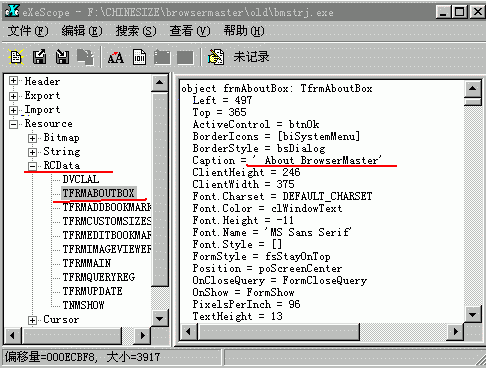Image resolution: width=486 pixels, height=368 pixels.
Task: Click the Export save toolbar icon
Action: [x=39, y=57]
